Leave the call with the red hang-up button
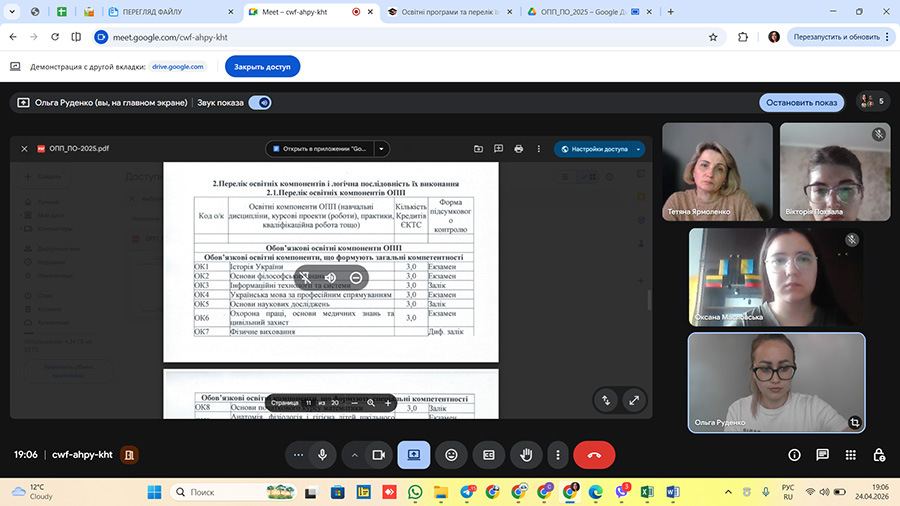Viewport: 900px width, 506px height. pyautogui.click(x=594, y=455)
